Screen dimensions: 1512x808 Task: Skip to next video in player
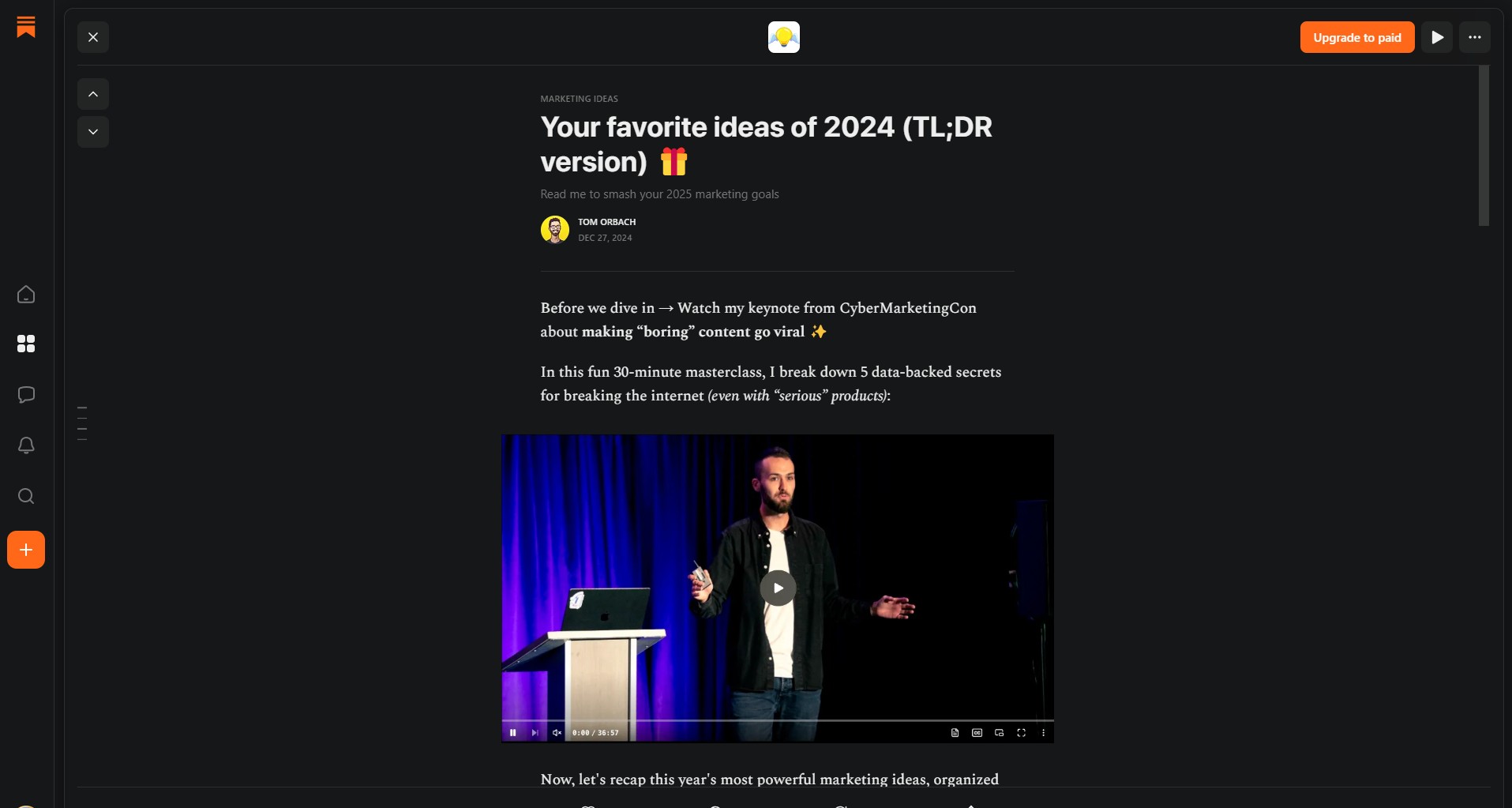535,733
